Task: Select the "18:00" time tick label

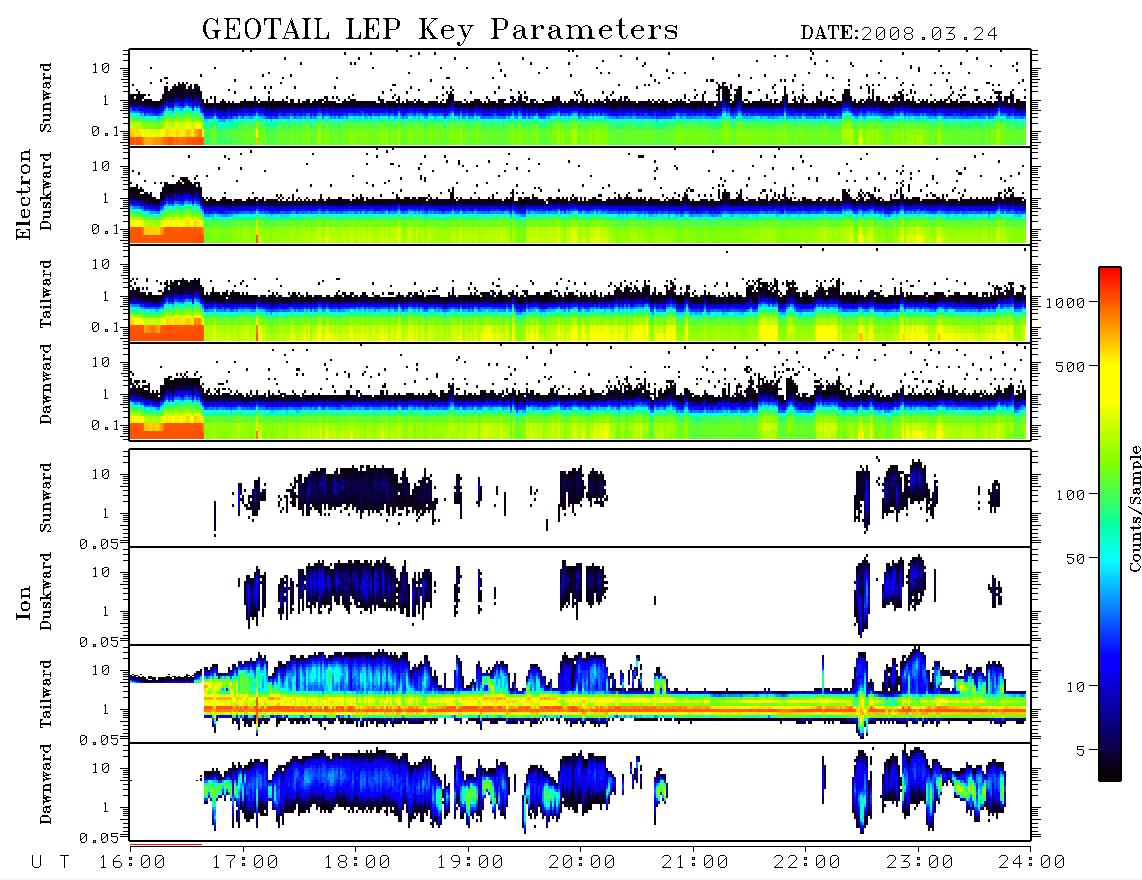Action: tap(357, 863)
